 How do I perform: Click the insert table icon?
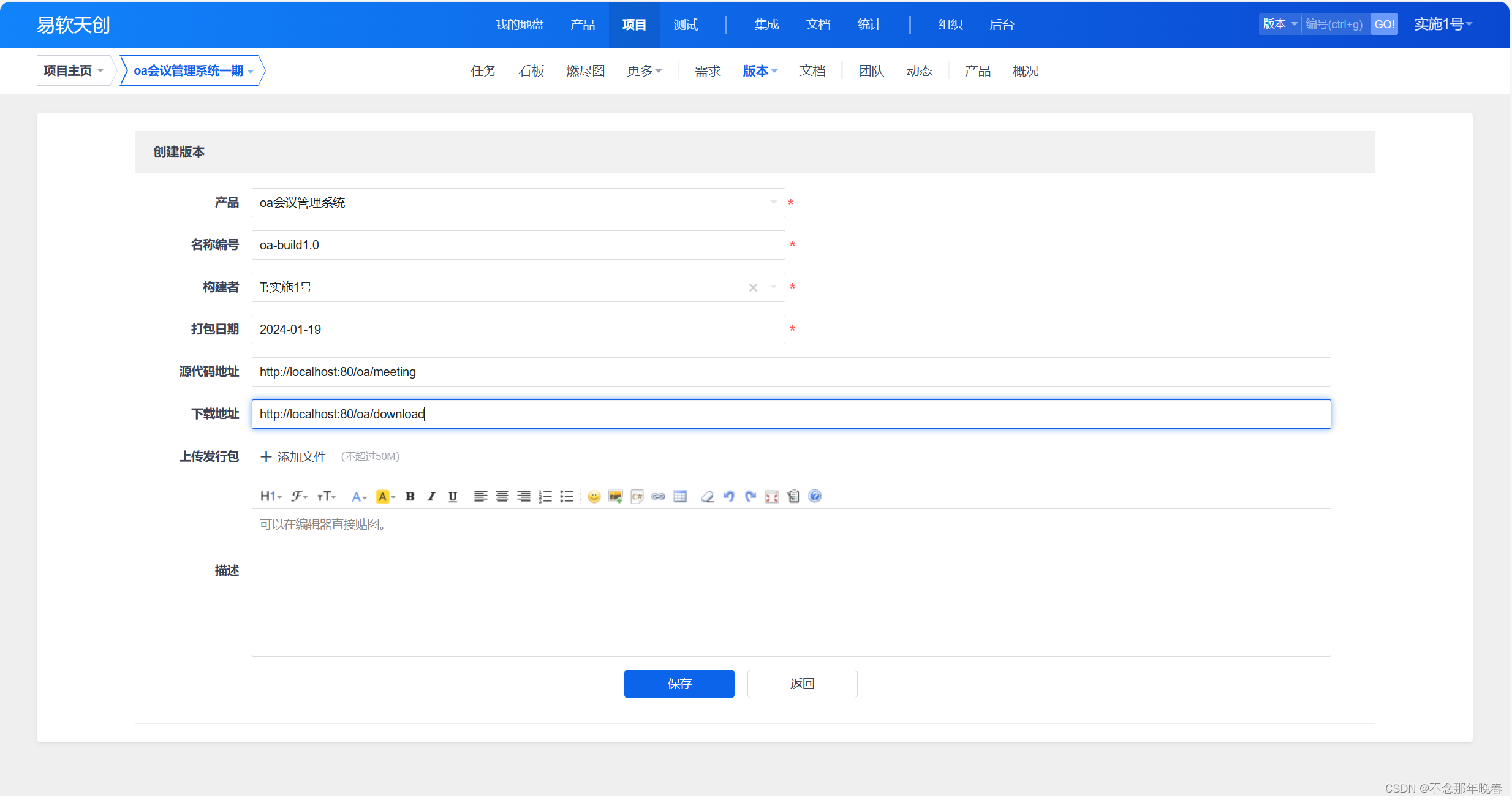[x=679, y=497]
